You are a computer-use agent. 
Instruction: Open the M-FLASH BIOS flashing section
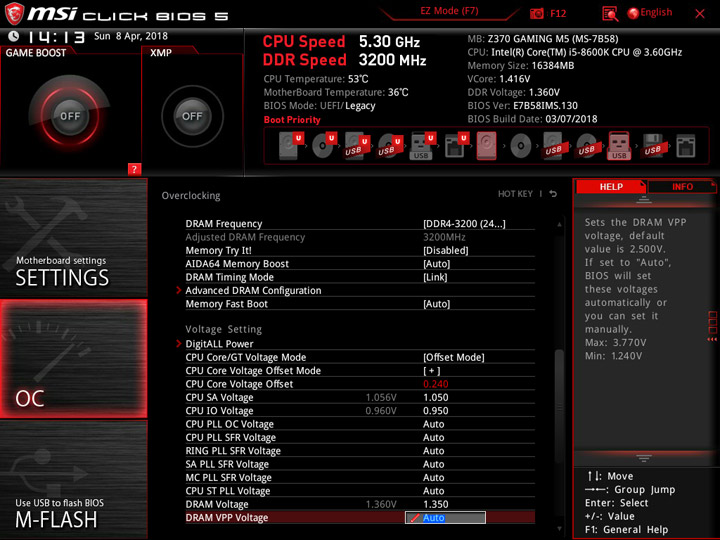tap(73, 479)
